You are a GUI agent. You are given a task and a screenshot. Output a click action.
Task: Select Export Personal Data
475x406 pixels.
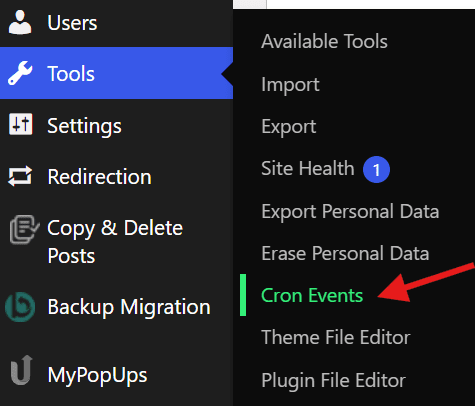350,212
